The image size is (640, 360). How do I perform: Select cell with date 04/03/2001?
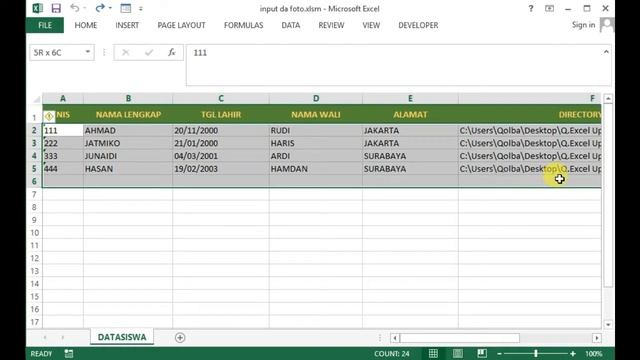[x=221, y=156]
